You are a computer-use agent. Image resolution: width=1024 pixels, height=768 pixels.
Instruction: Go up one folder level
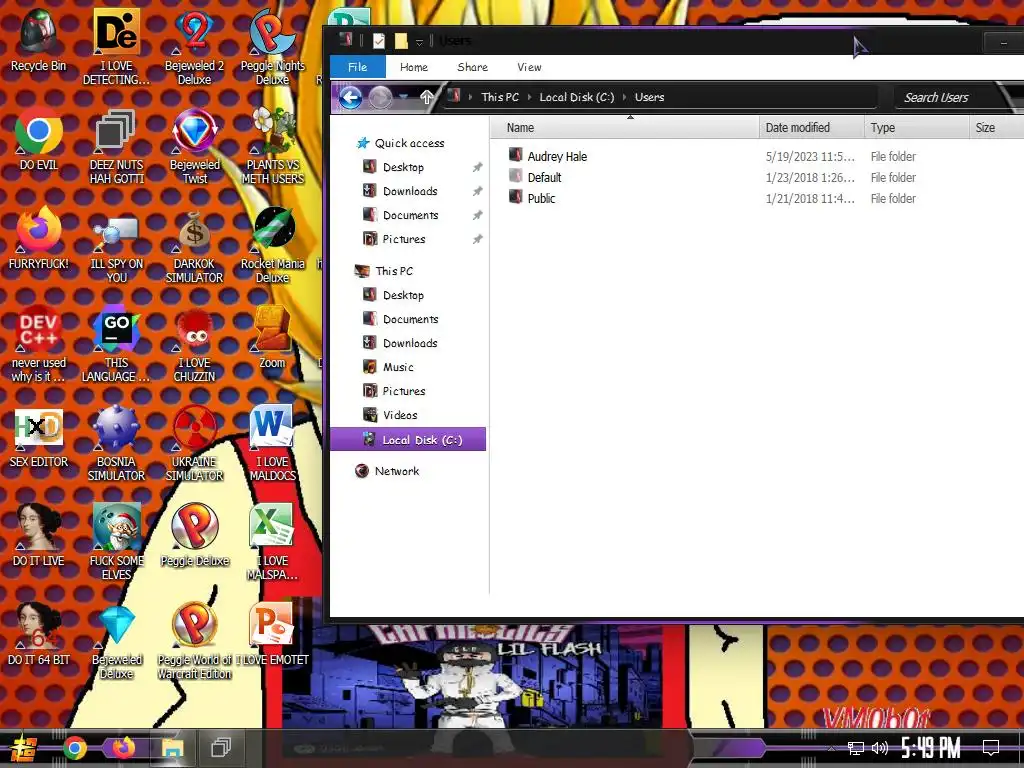tap(426, 97)
